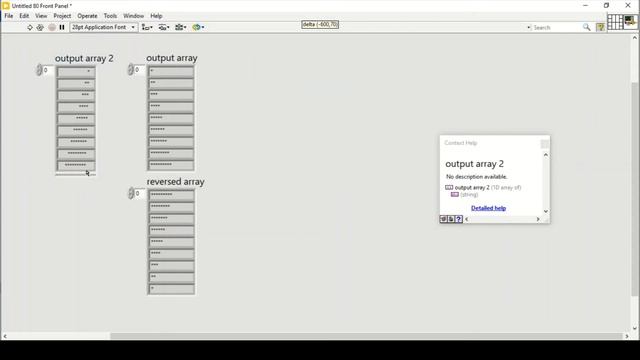
Task: Click the output array index value field
Action: [x=140, y=70]
